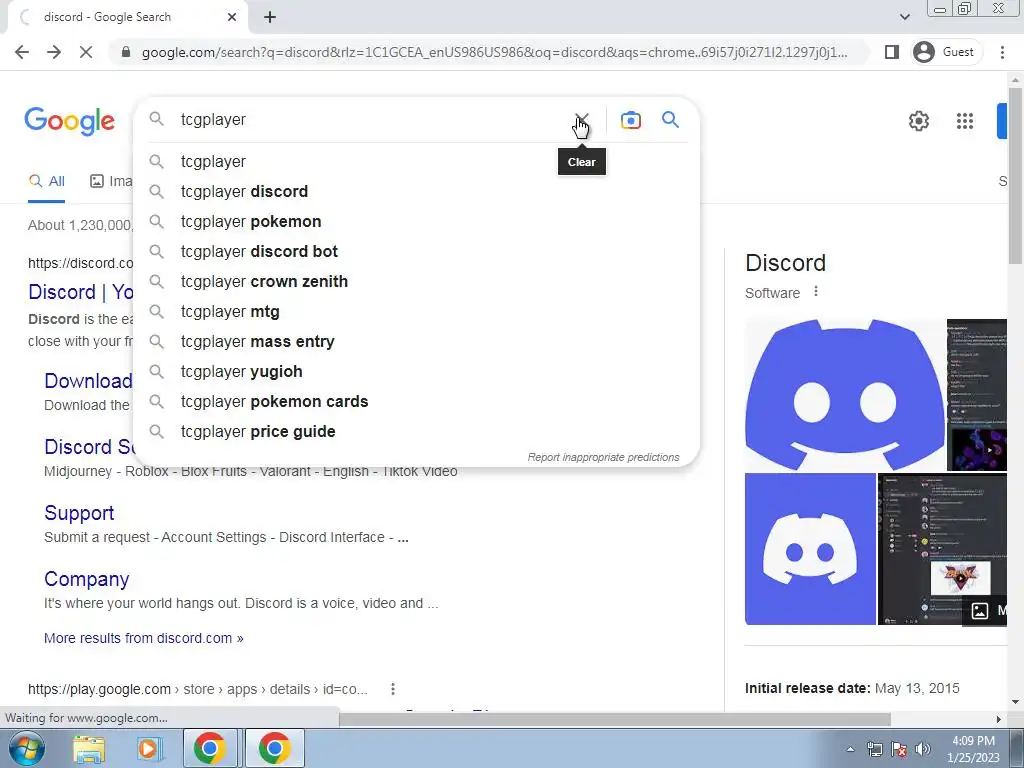Viewport: 1024px width, 768px height.
Task: Open Discord panel more options
Action: [x=816, y=292]
